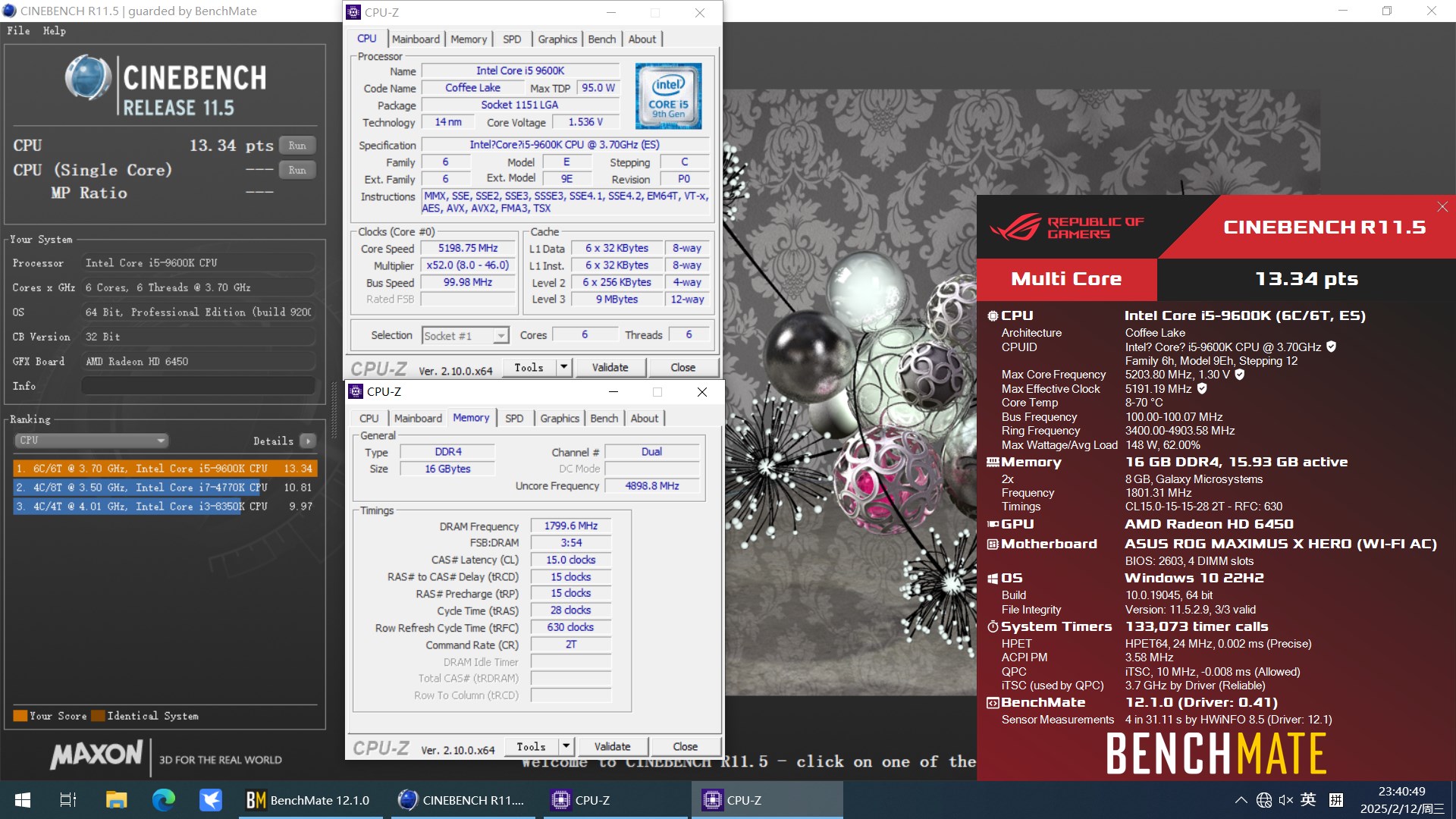This screenshot has width=1456, height=819.
Task: Open the Ranking CPU dropdown
Action: pos(91,441)
